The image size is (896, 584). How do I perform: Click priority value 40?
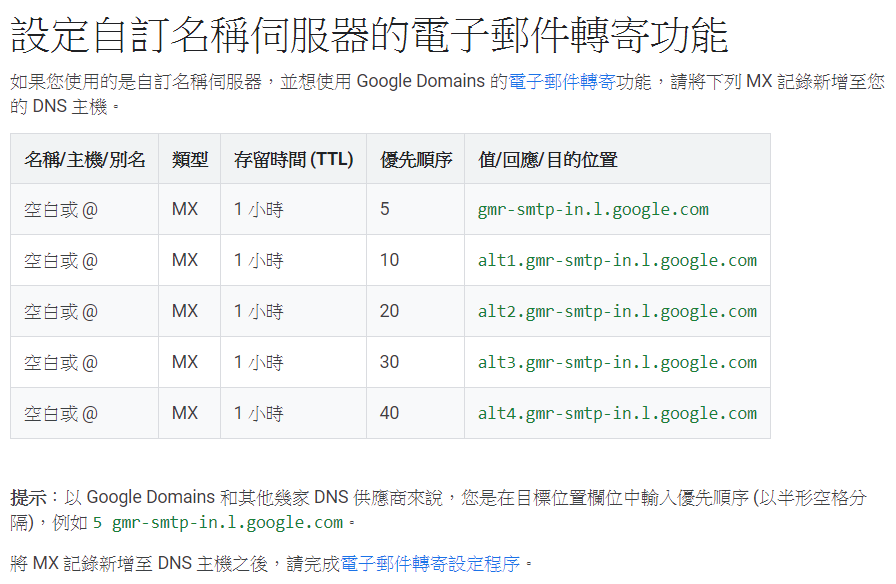pos(389,413)
